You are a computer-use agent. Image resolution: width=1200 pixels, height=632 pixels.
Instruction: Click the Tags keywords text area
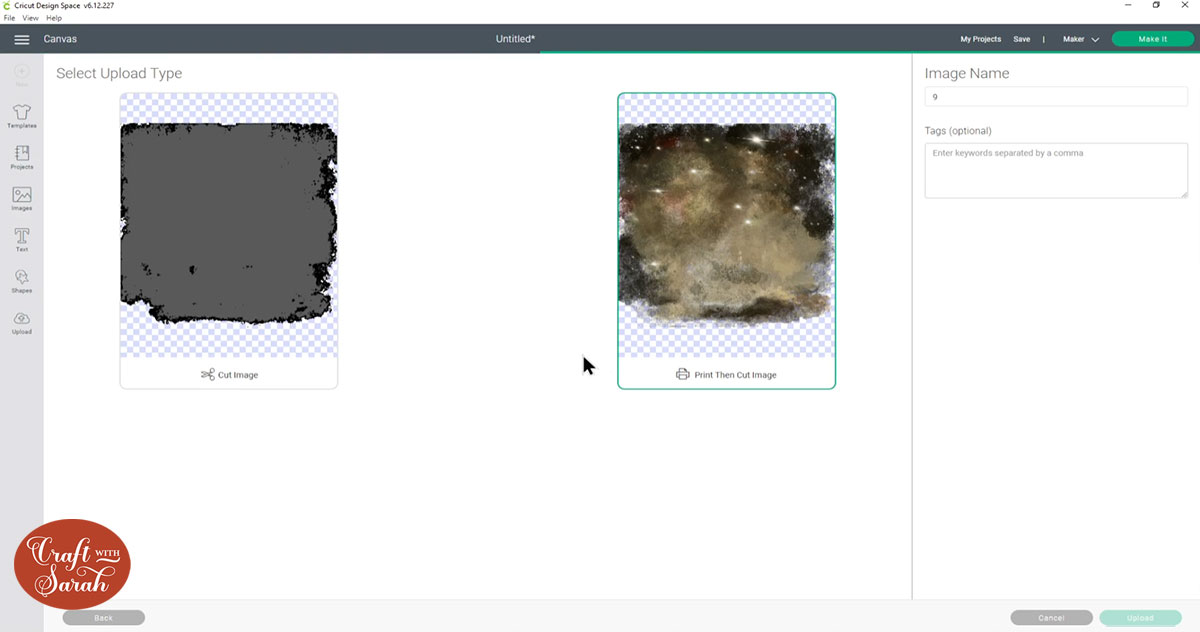pos(1056,170)
